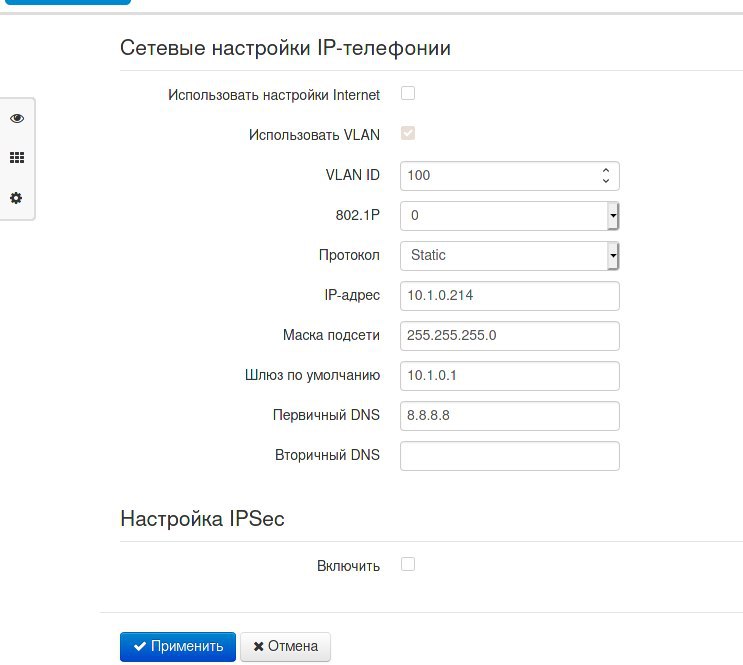Click the 'Маска подсети' label
This screenshot has width=743, height=665.
(x=331, y=335)
